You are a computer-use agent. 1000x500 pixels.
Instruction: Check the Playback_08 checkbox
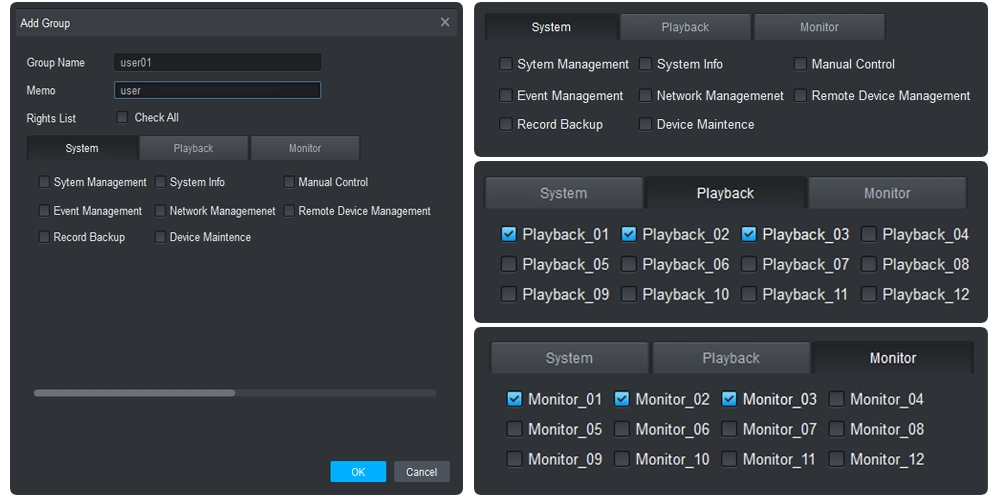[x=869, y=265]
